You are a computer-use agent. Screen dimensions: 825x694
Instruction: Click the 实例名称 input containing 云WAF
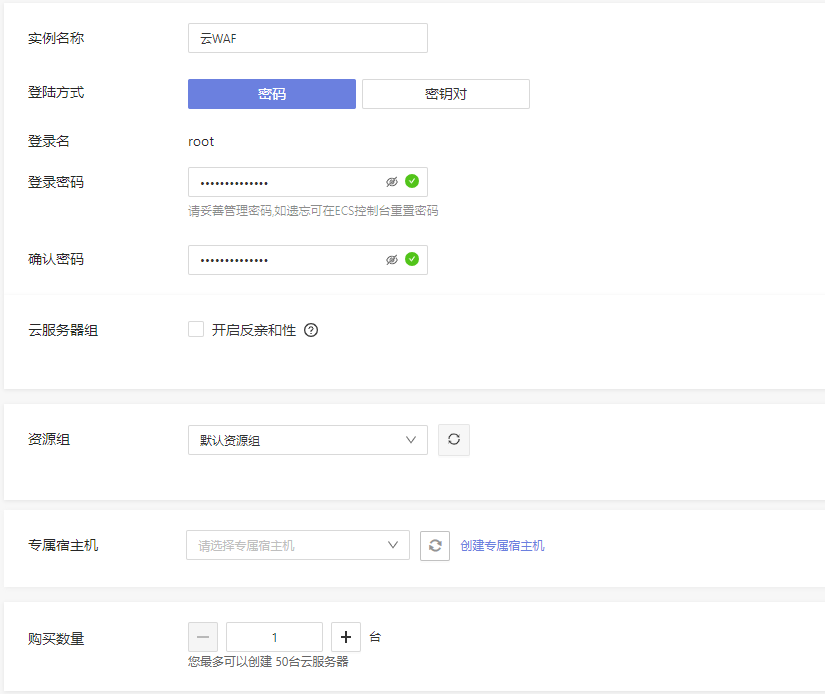[x=307, y=38]
